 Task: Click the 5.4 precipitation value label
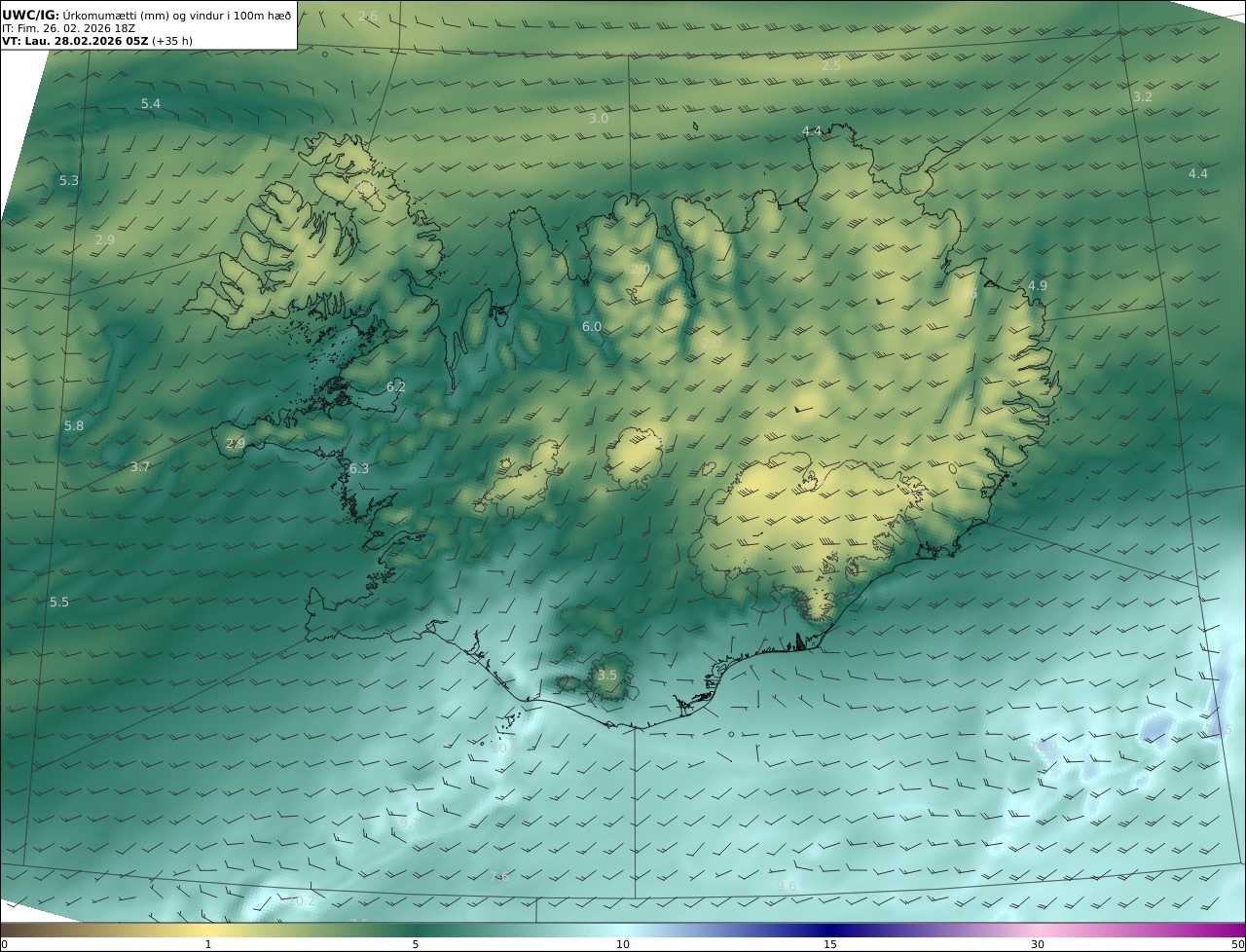151,103
